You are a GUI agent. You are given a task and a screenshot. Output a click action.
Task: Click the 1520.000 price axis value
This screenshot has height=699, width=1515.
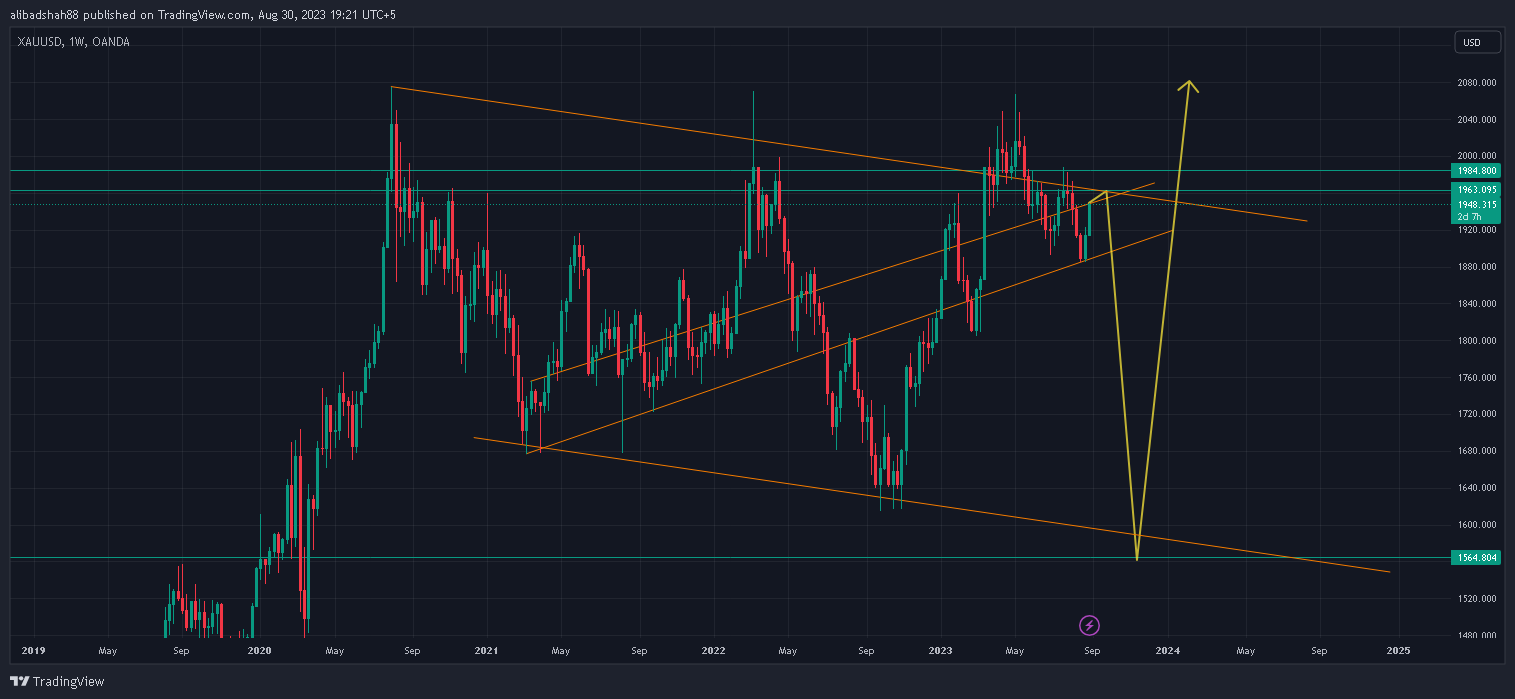[x=1476, y=599]
